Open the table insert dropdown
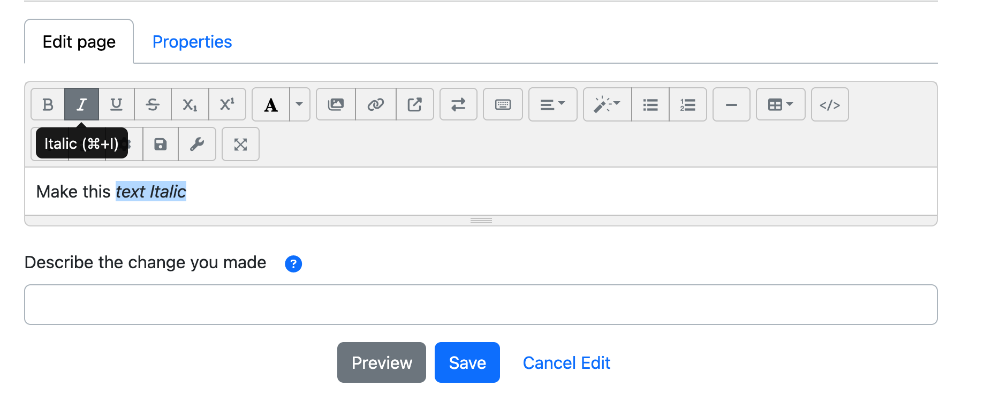Image resolution: width=1000 pixels, height=408 pixels. pos(781,105)
